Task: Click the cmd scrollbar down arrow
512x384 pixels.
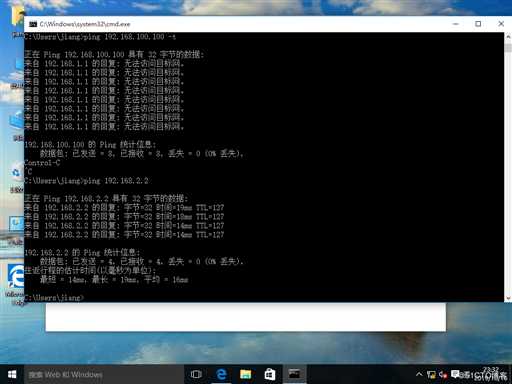Action: [508, 298]
